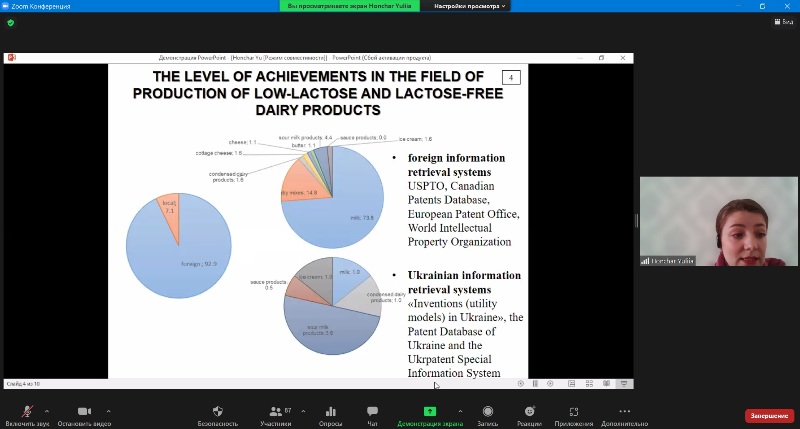Click previous slide arrow in PowerPoint status bar
800x429 pixels.
click(x=520, y=384)
